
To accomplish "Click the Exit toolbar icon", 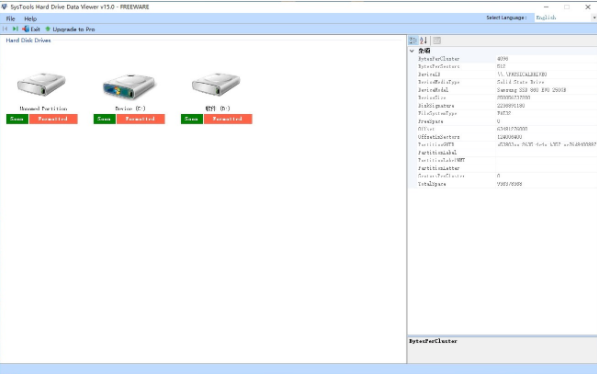I will pyautogui.click(x=31, y=29).
